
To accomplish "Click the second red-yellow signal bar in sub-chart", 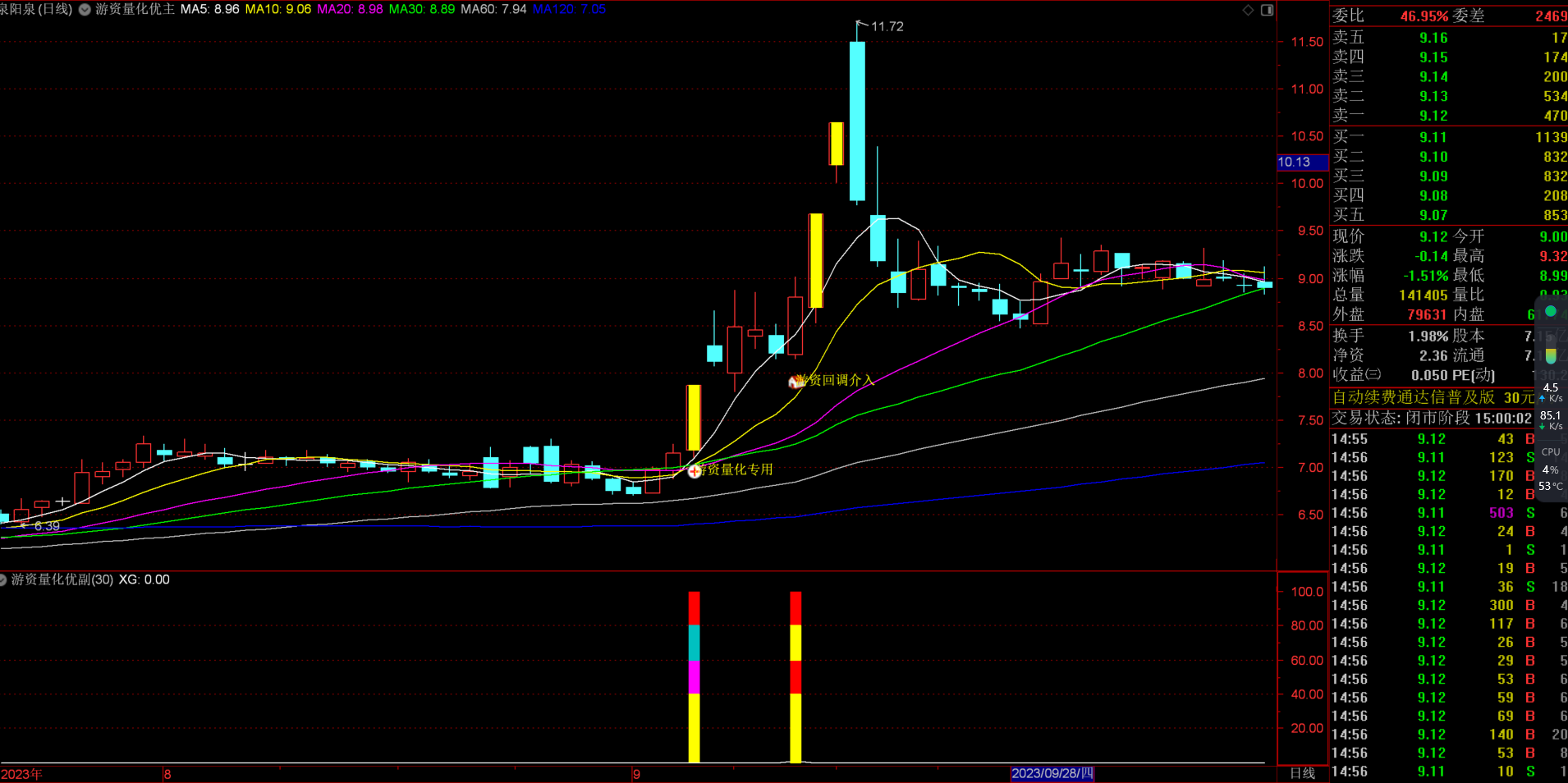I will (795, 677).
